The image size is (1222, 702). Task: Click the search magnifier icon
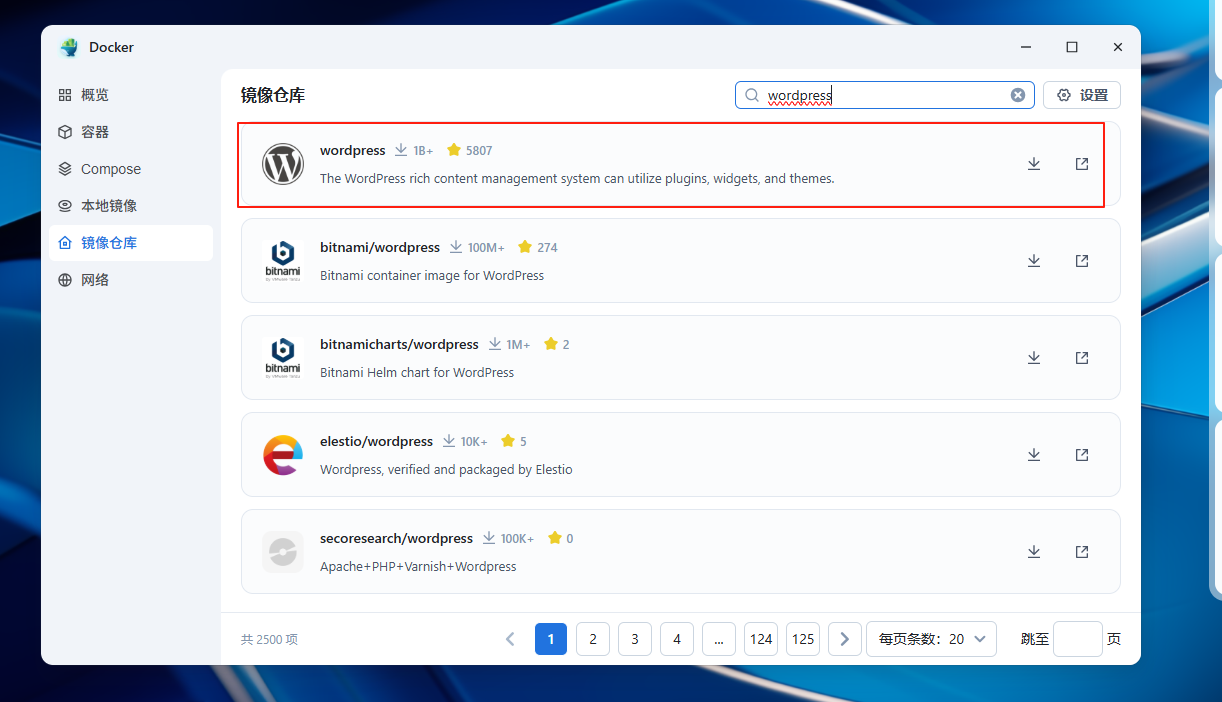coord(752,95)
